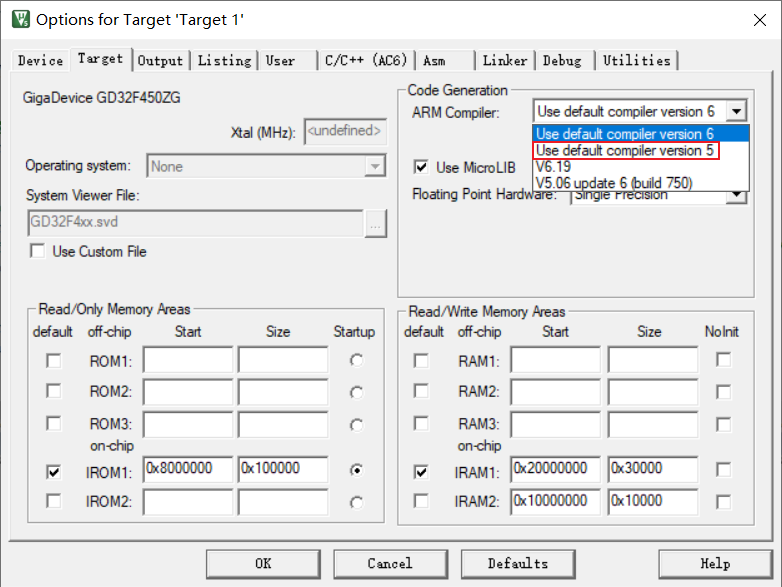The image size is (782, 587).
Task: Enable the Use Custom File checkbox
Action: [x=37, y=251]
